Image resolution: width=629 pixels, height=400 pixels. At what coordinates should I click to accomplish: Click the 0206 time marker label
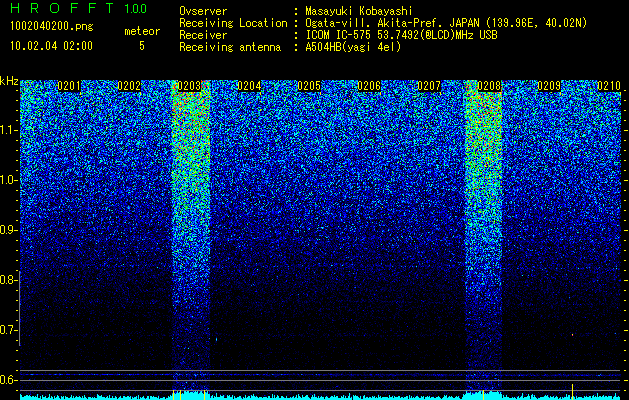tap(369, 86)
